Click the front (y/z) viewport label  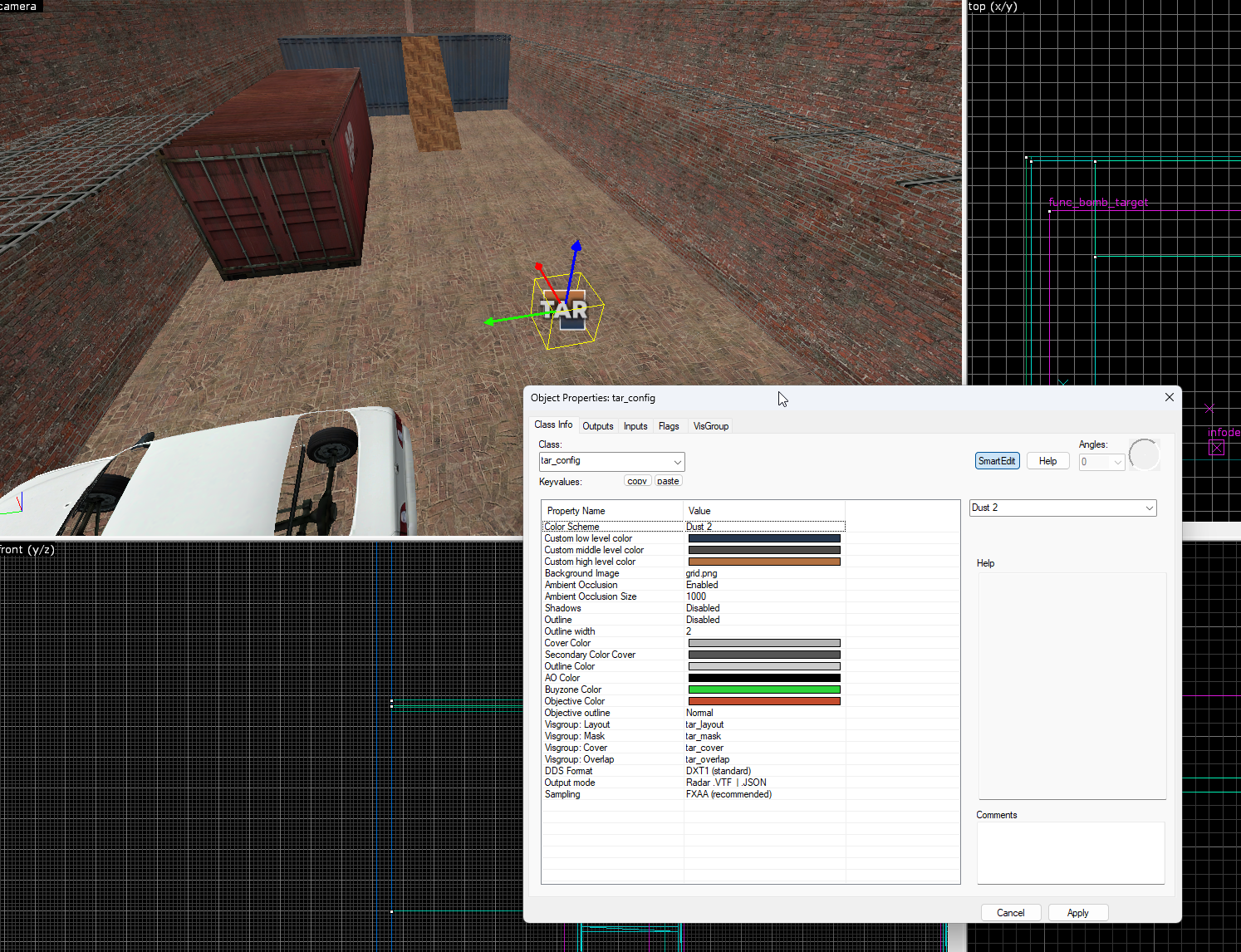[x=27, y=549]
